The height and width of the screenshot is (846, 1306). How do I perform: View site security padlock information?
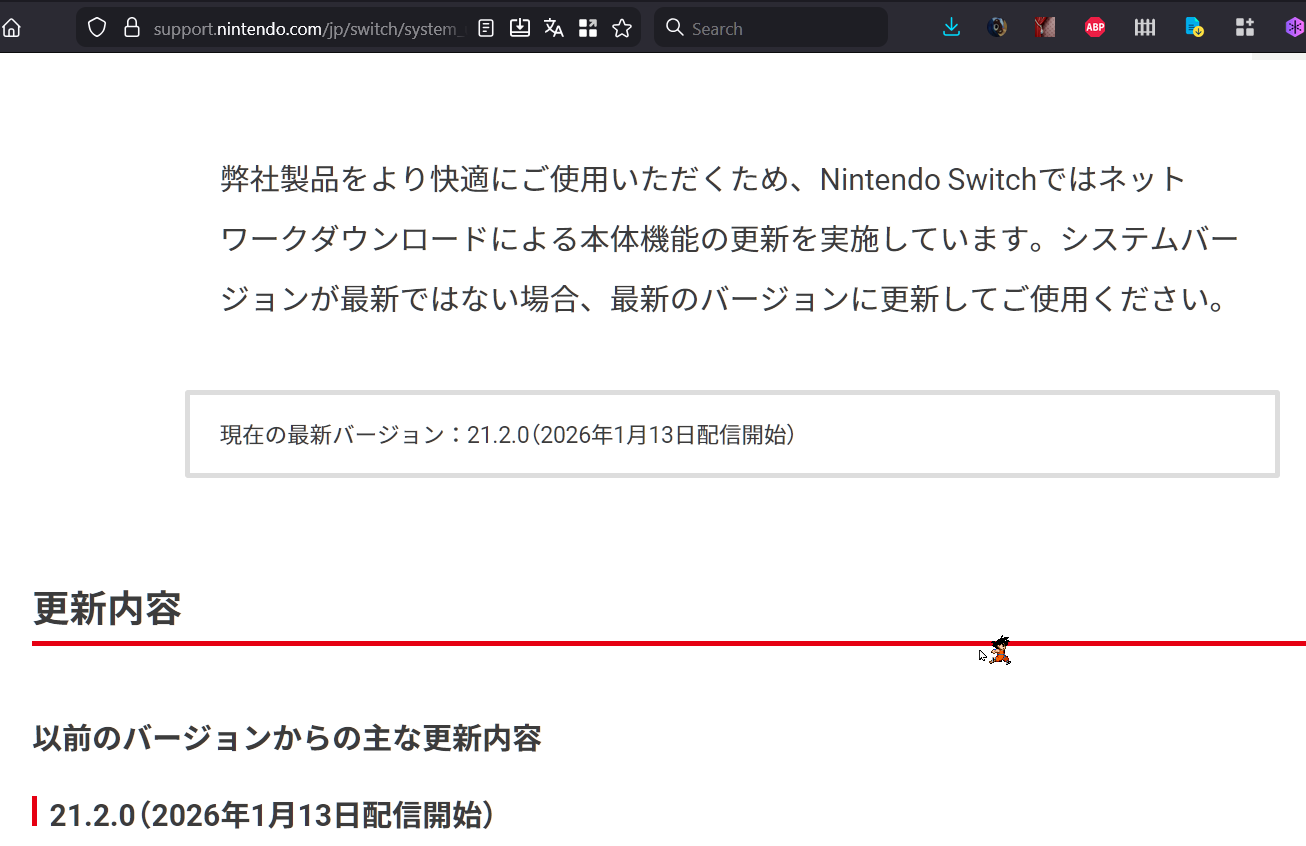click(x=131, y=28)
